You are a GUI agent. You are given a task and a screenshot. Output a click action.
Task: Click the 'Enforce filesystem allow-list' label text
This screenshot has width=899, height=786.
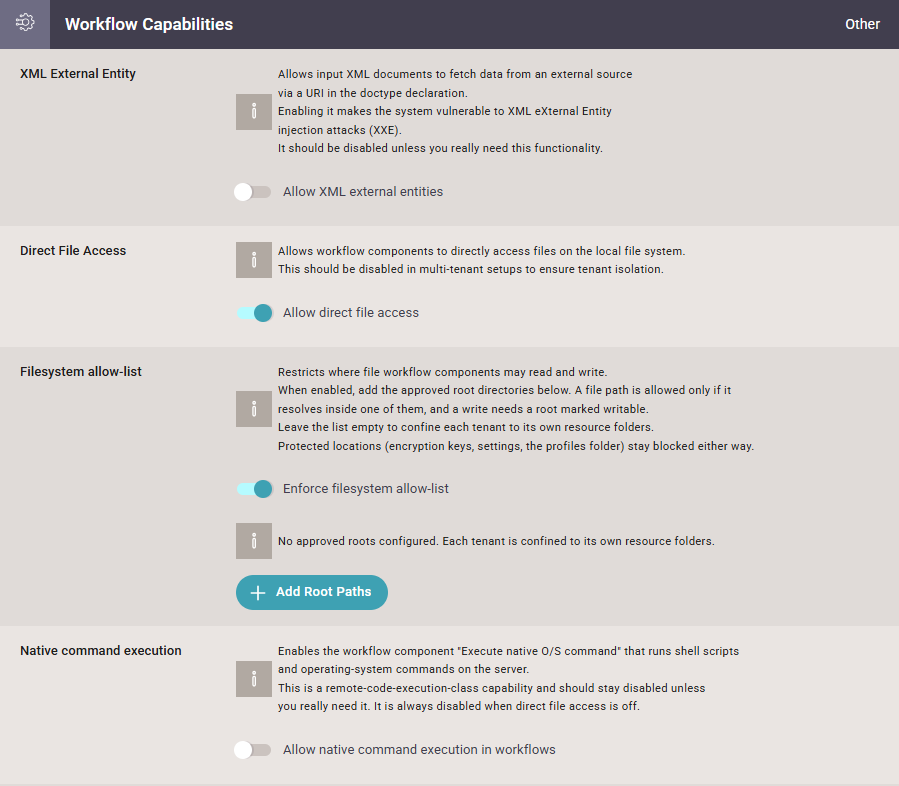tap(366, 488)
